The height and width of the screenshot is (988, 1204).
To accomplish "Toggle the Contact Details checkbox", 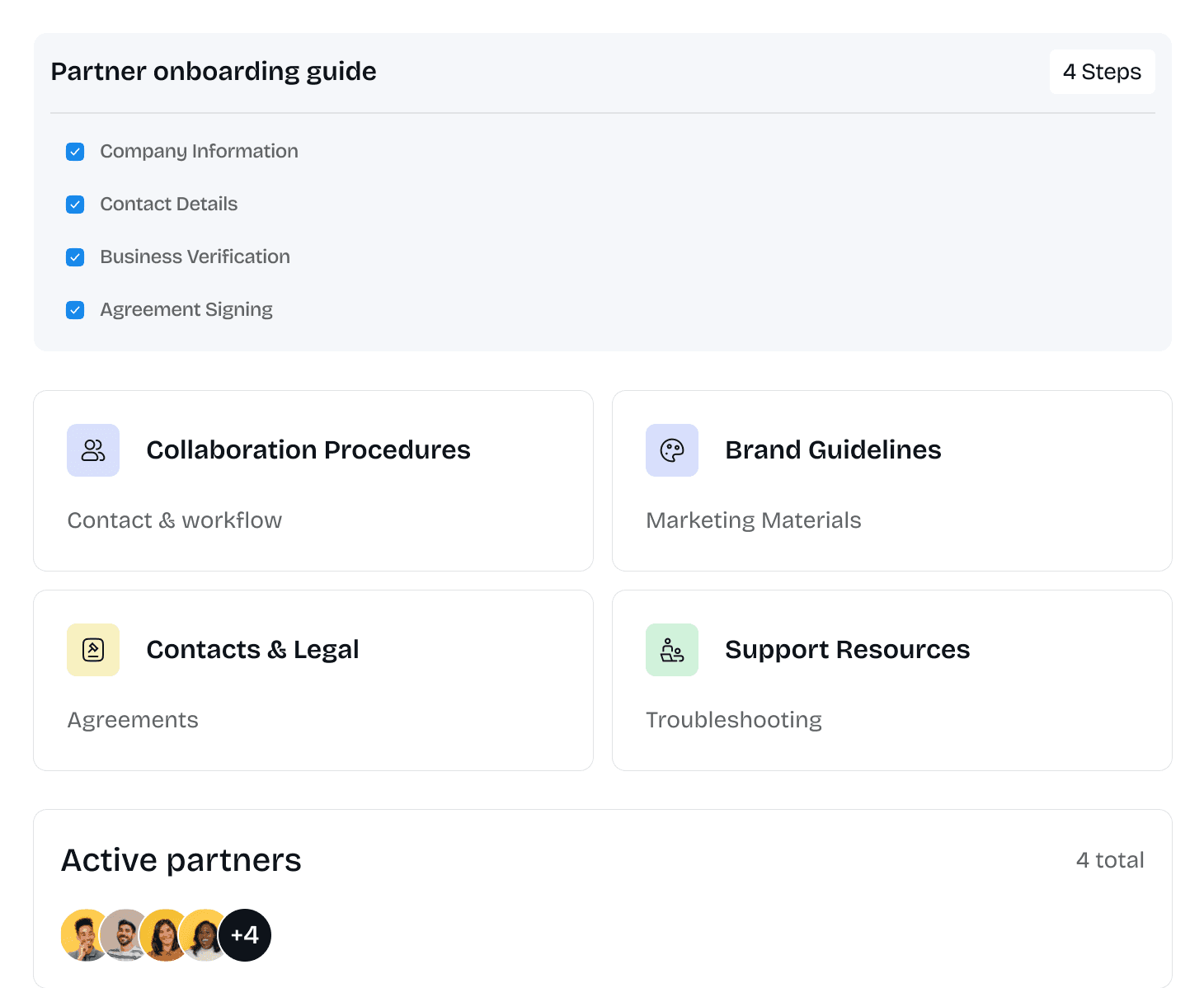I will (75, 205).
